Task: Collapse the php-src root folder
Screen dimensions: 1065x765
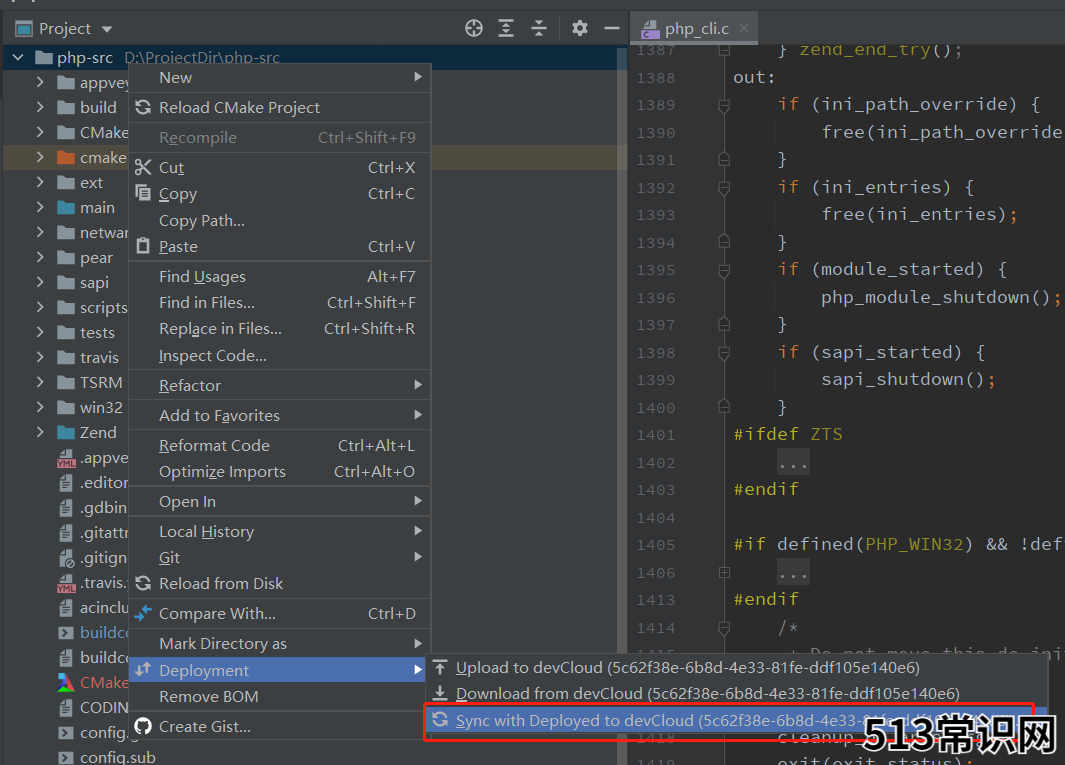Action: (x=18, y=58)
